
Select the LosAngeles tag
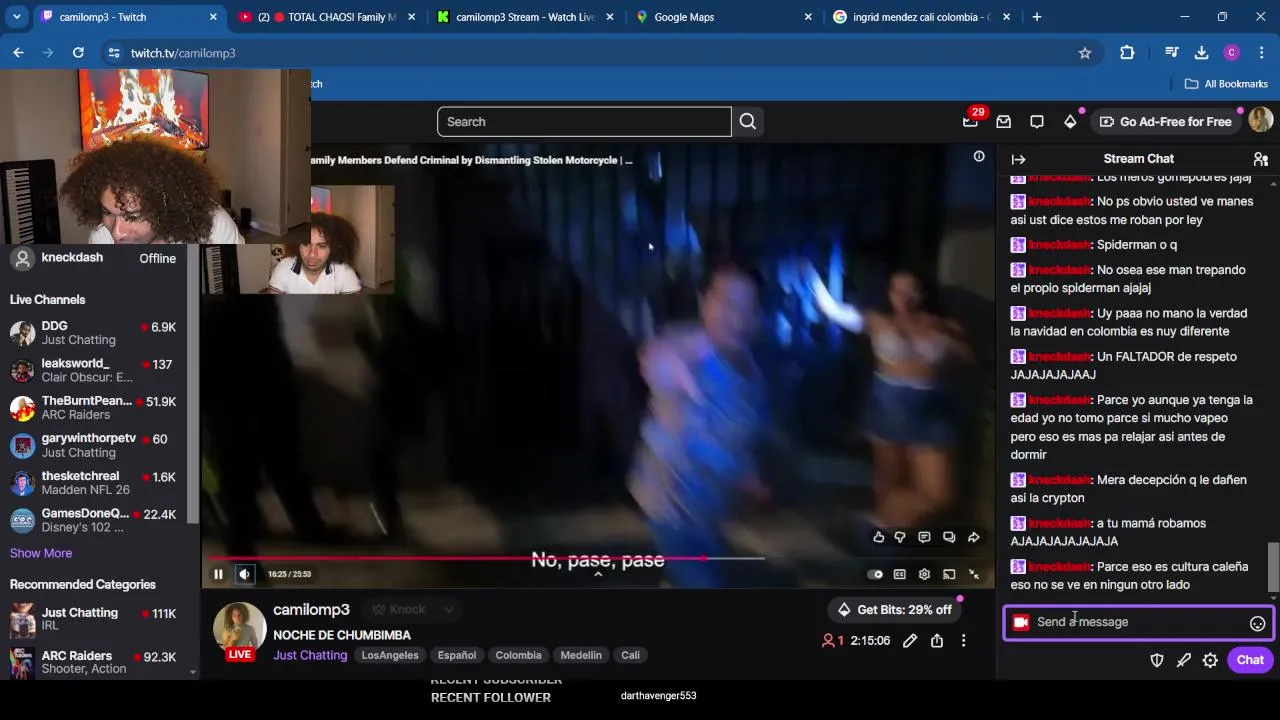click(390, 655)
